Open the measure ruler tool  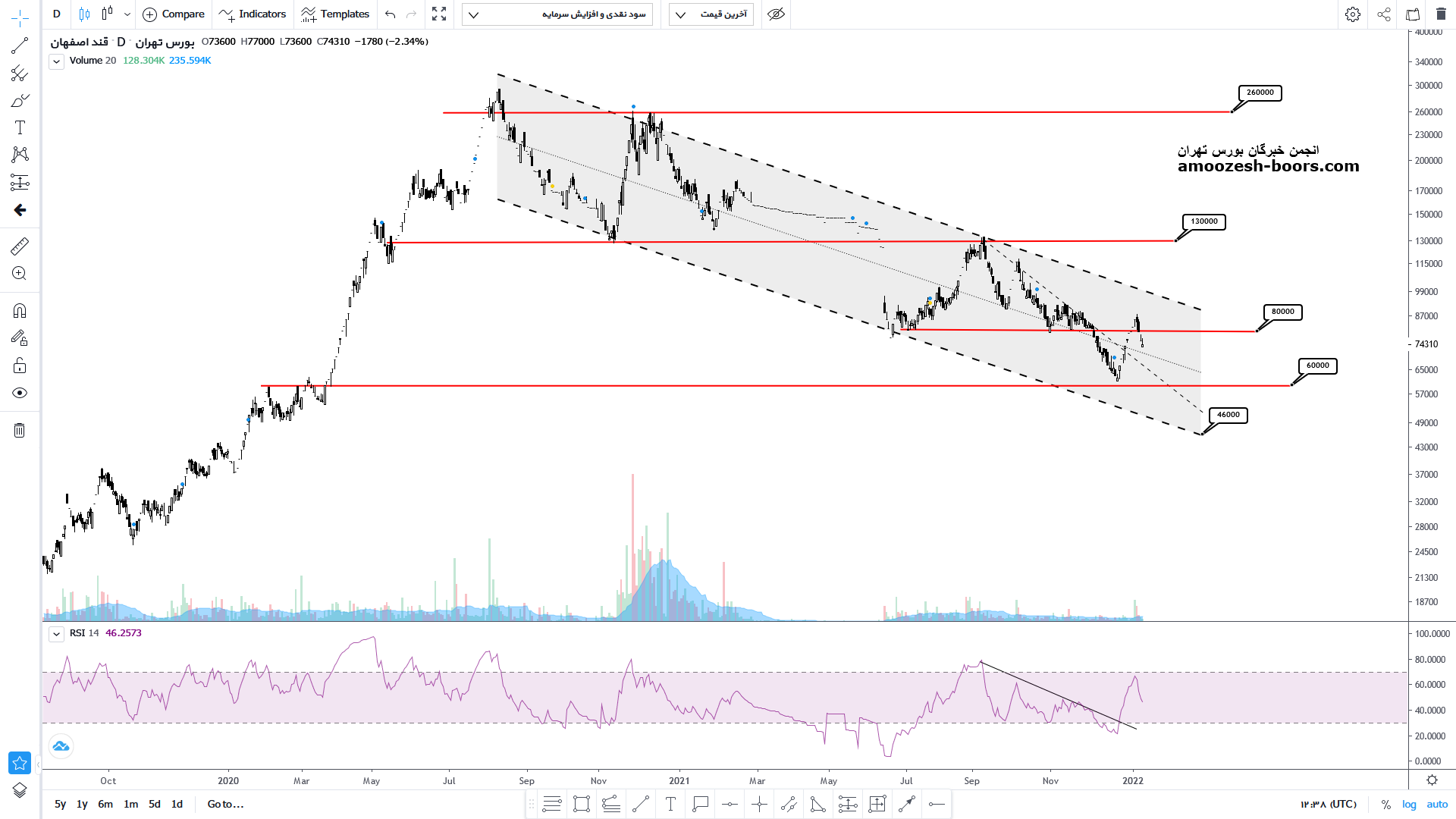tap(20, 246)
